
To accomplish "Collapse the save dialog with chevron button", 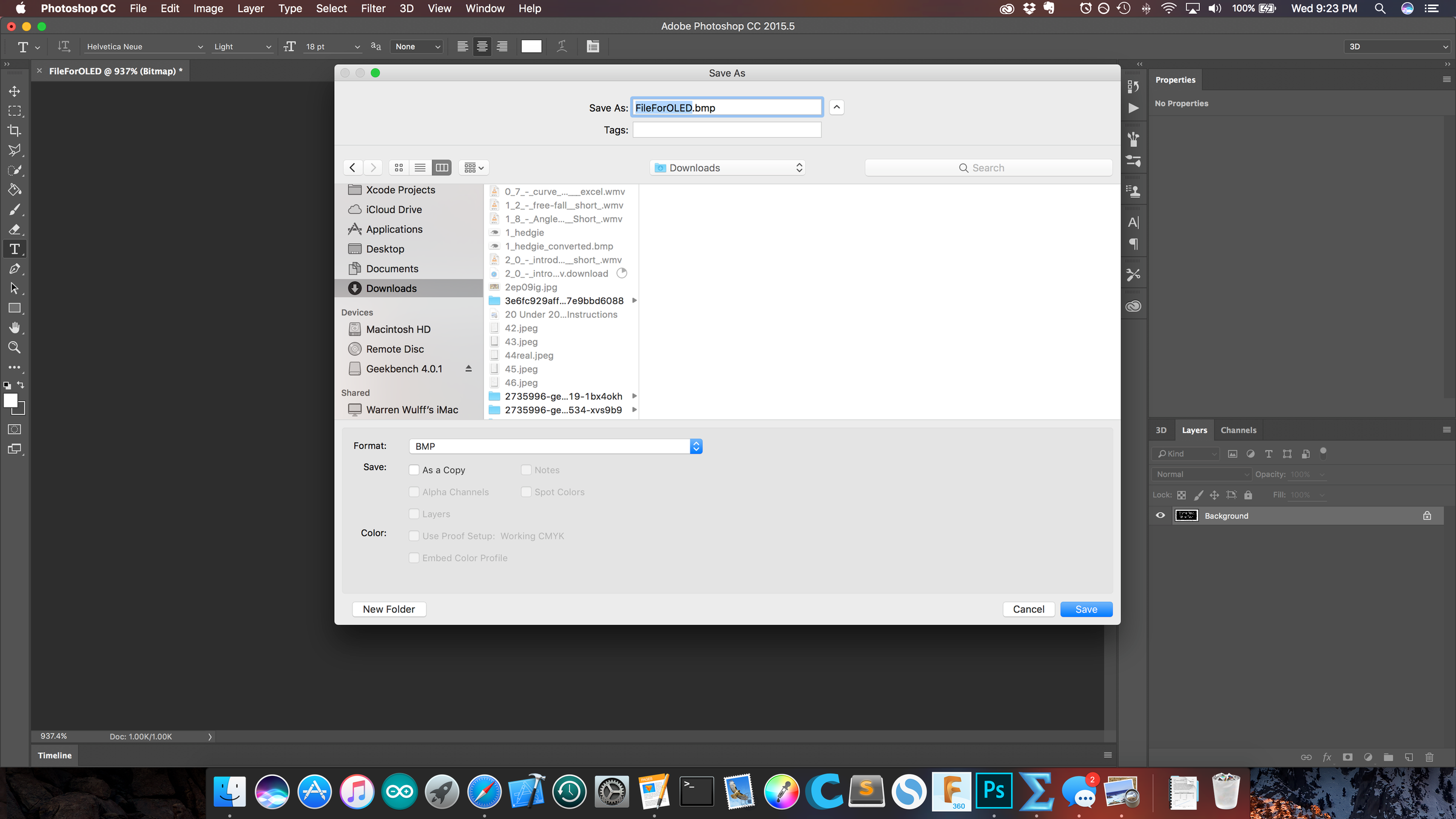I will pos(837,107).
